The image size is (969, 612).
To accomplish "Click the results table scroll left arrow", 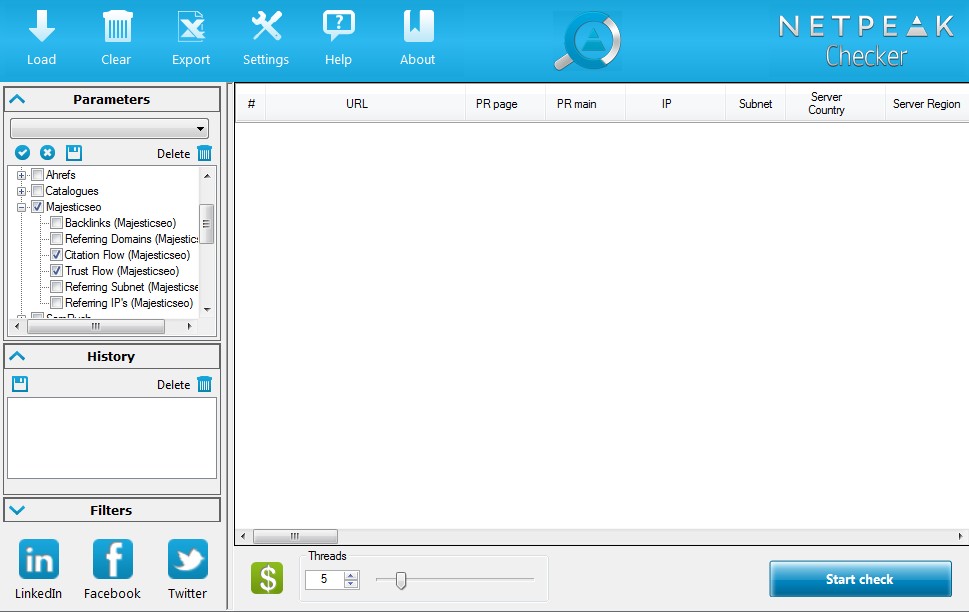I will tap(243, 536).
